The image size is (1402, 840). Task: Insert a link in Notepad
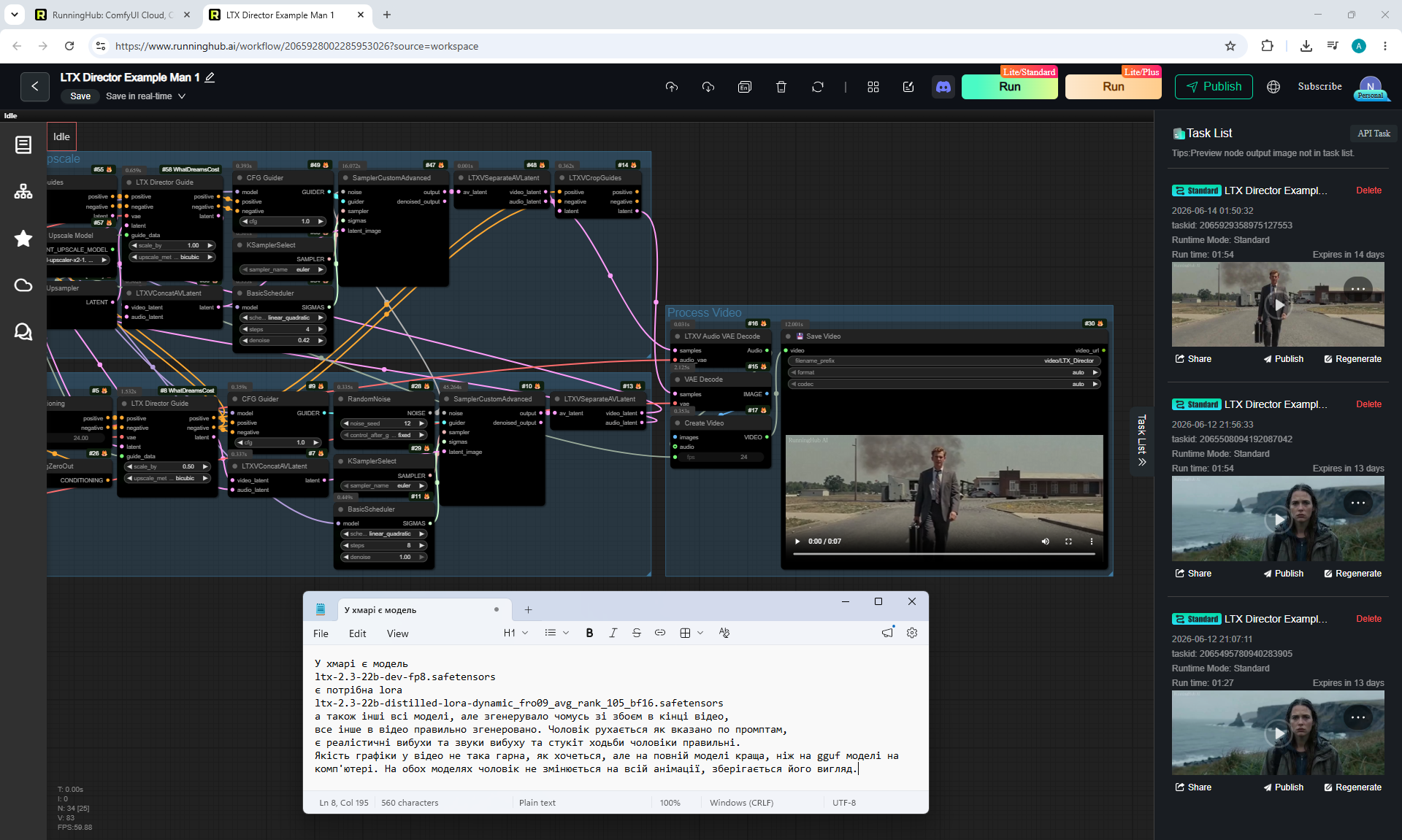click(659, 633)
